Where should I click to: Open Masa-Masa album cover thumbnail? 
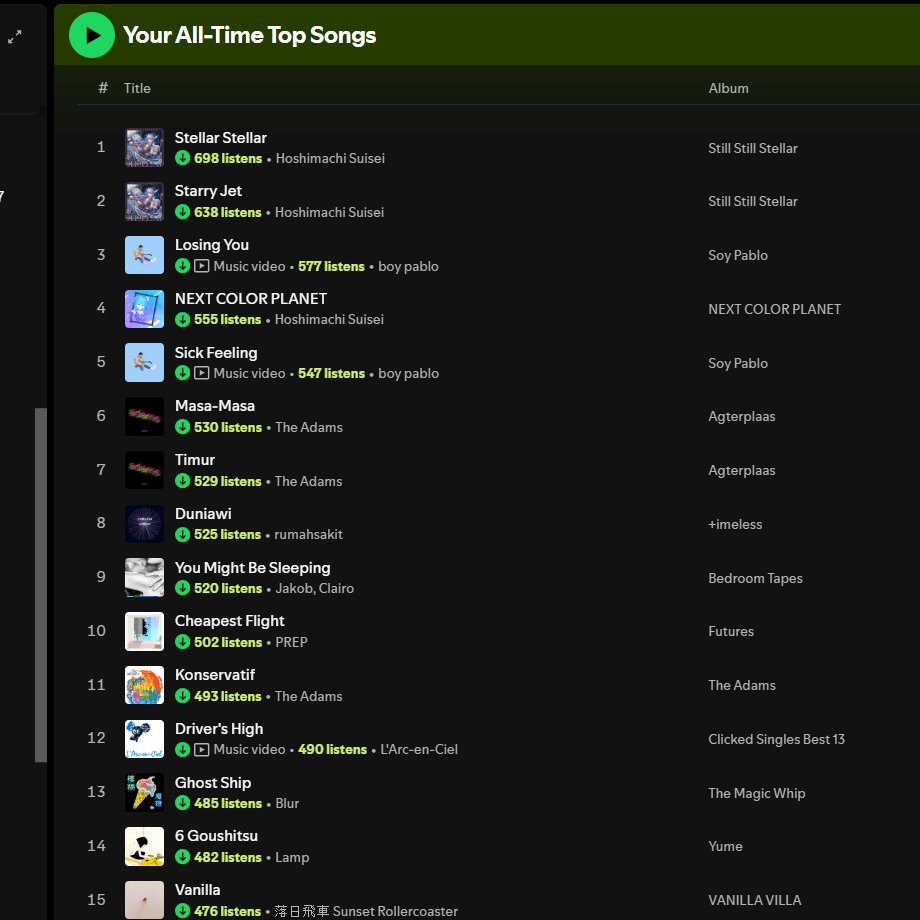[144, 416]
